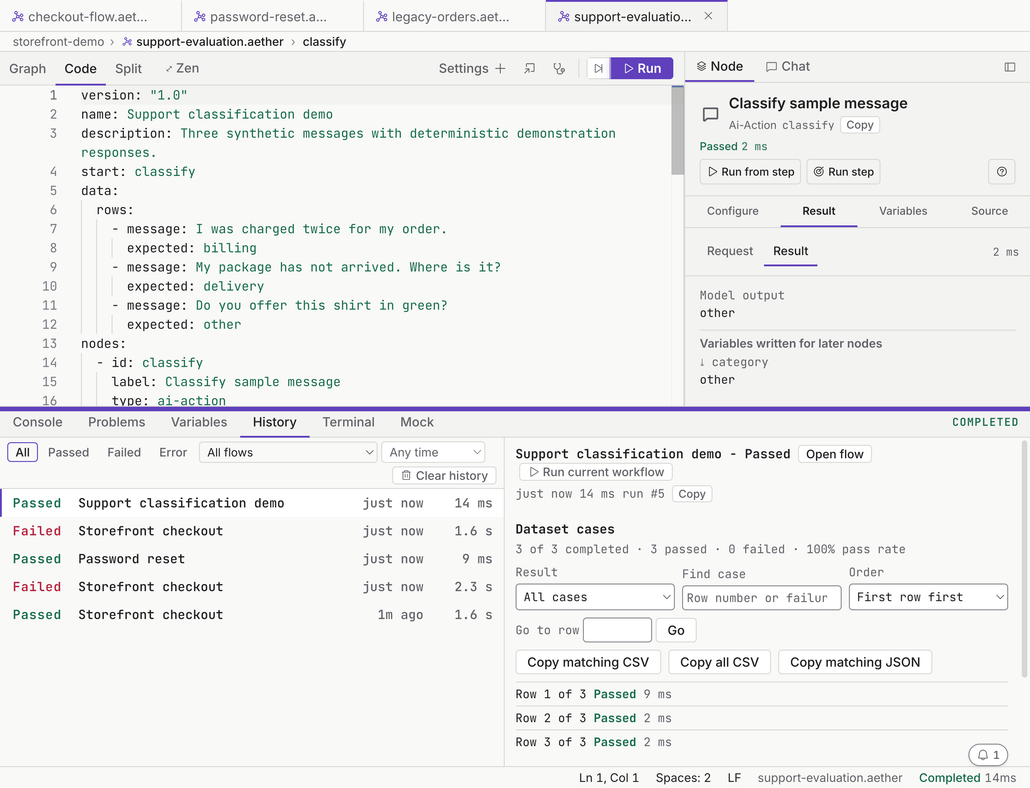This screenshot has width=1030, height=788.
Task: Switch the editor to Split view
Action: click(x=128, y=68)
